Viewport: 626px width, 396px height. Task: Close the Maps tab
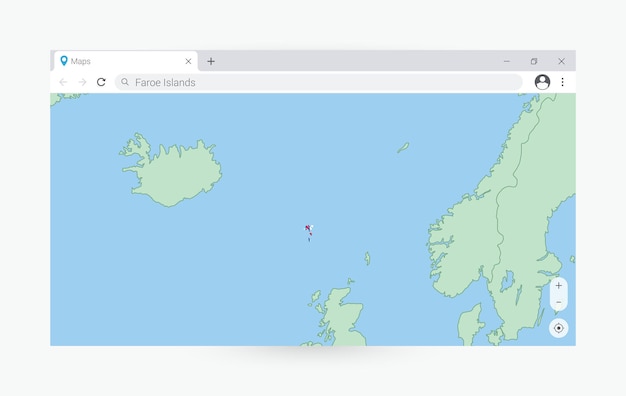tap(188, 61)
